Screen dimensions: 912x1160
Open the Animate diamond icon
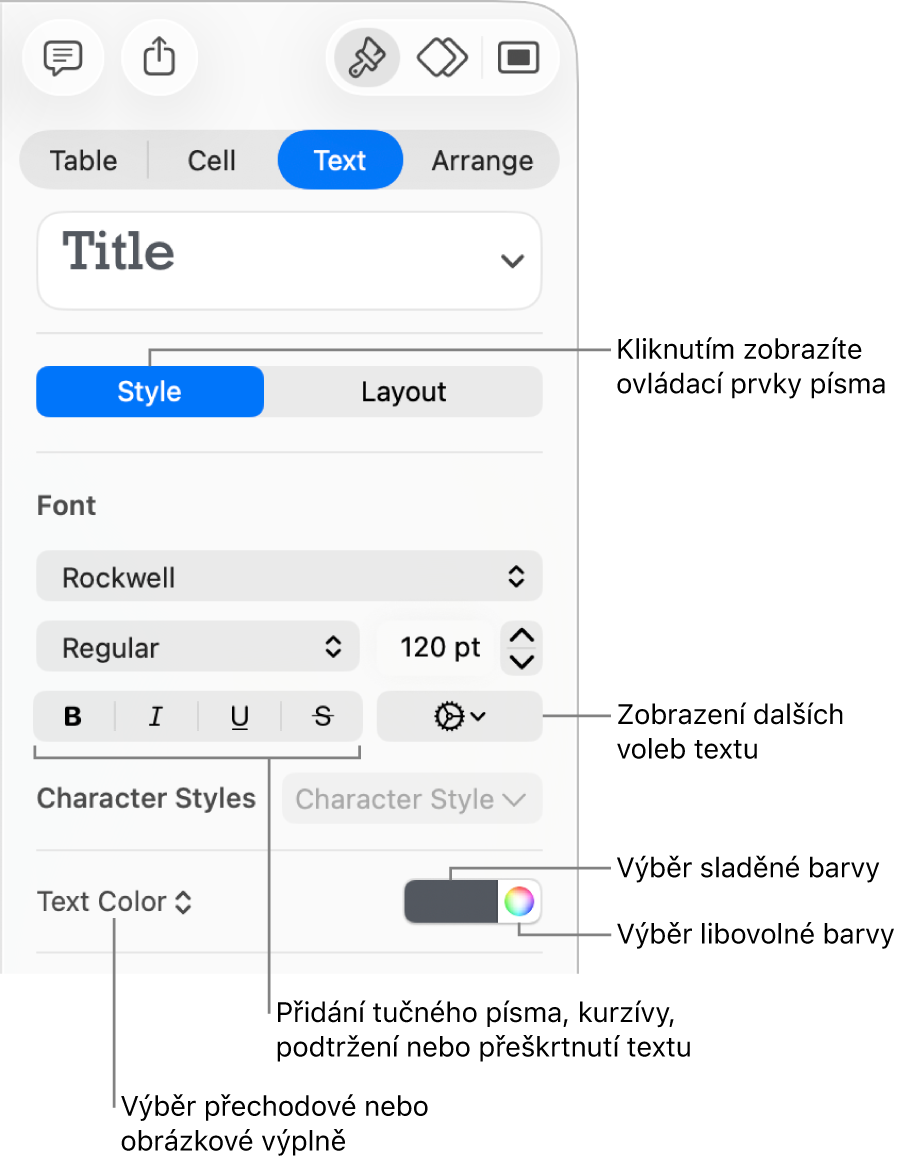tap(442, 58)
